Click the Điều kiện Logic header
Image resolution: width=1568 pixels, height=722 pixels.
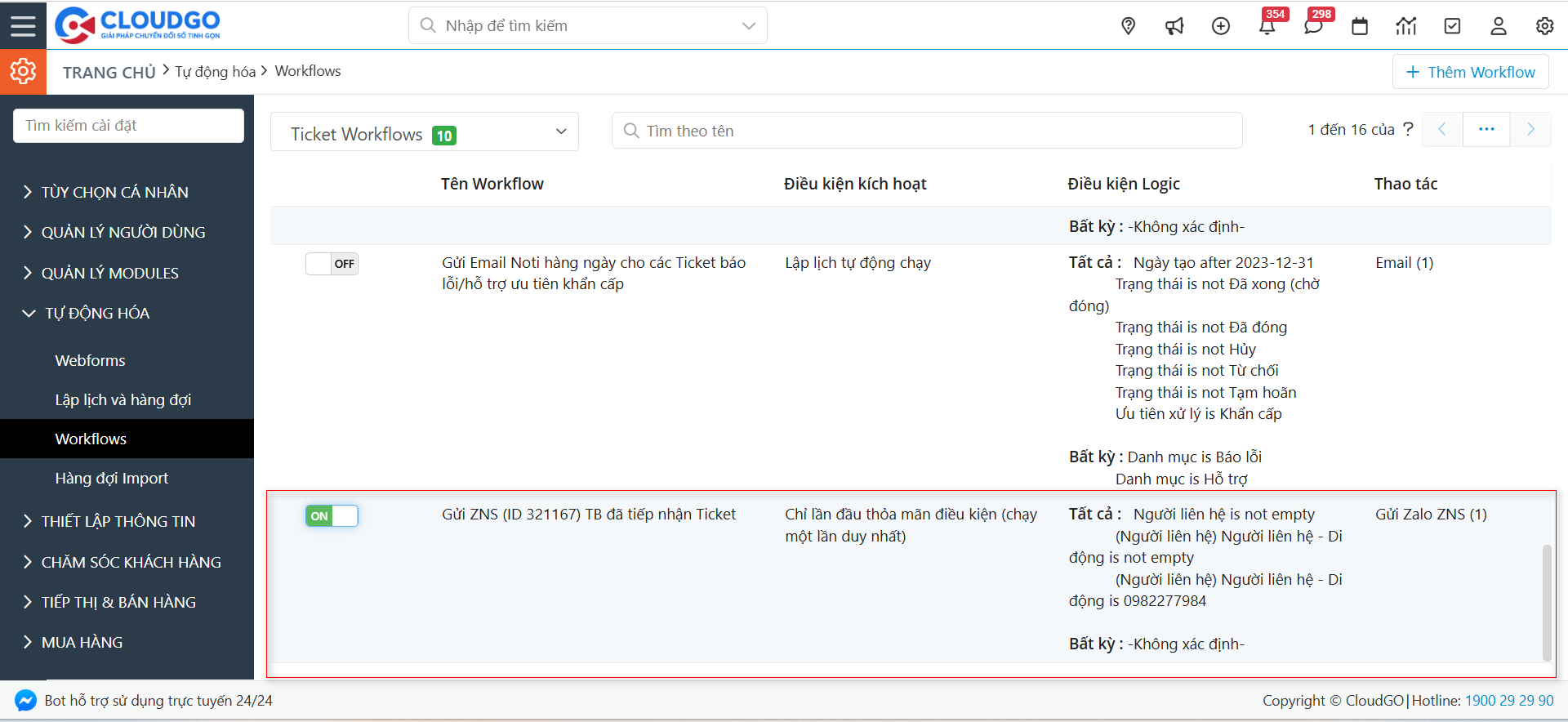(1124, 184)
